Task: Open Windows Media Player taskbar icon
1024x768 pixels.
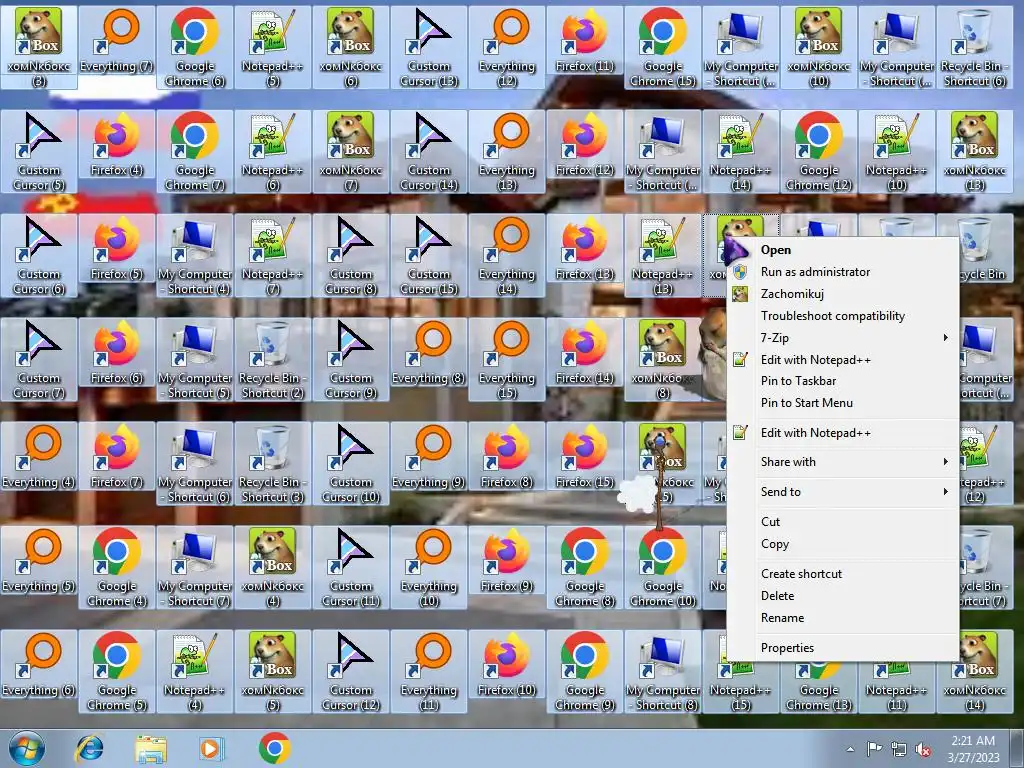Action: point(212,748)
